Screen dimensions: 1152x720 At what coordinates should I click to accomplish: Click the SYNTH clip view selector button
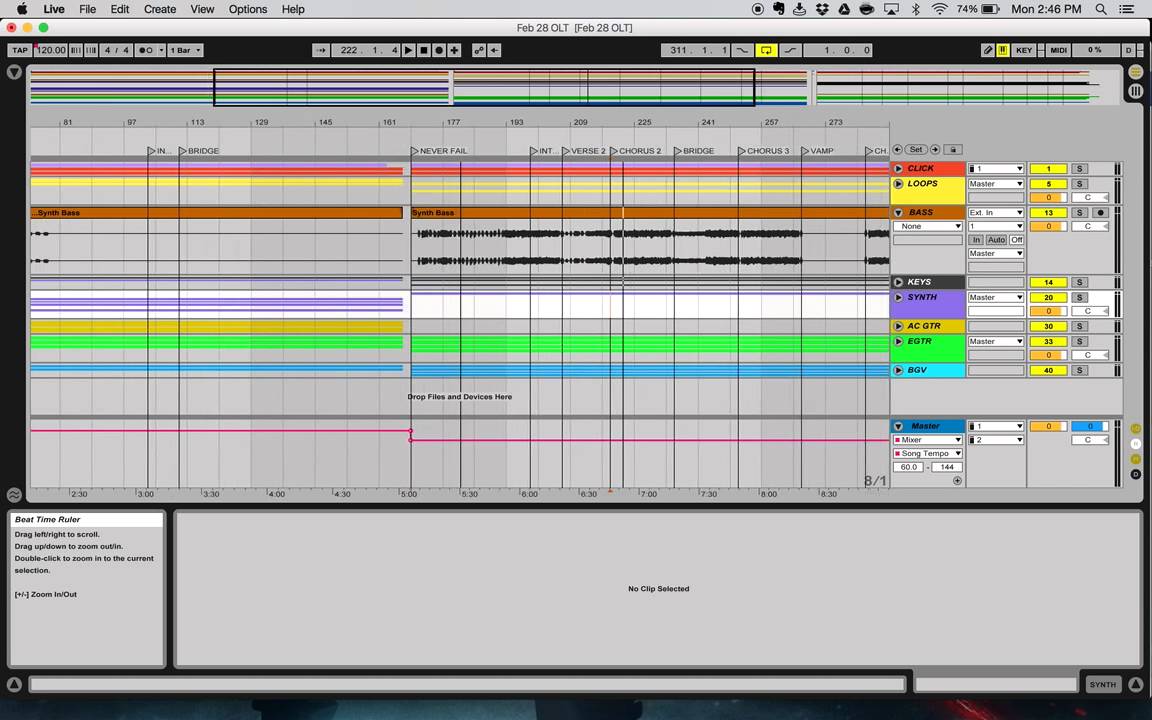[x=1102, y=684]
